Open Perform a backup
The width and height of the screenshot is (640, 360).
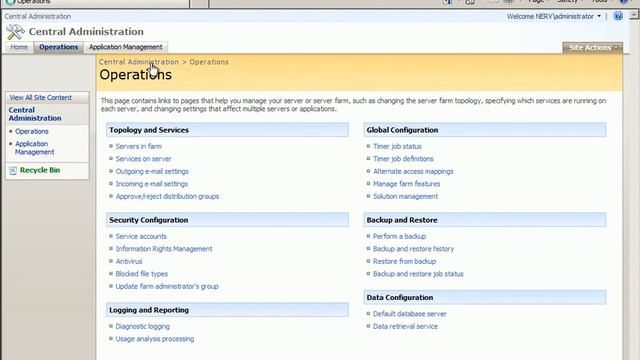[399, 236]
